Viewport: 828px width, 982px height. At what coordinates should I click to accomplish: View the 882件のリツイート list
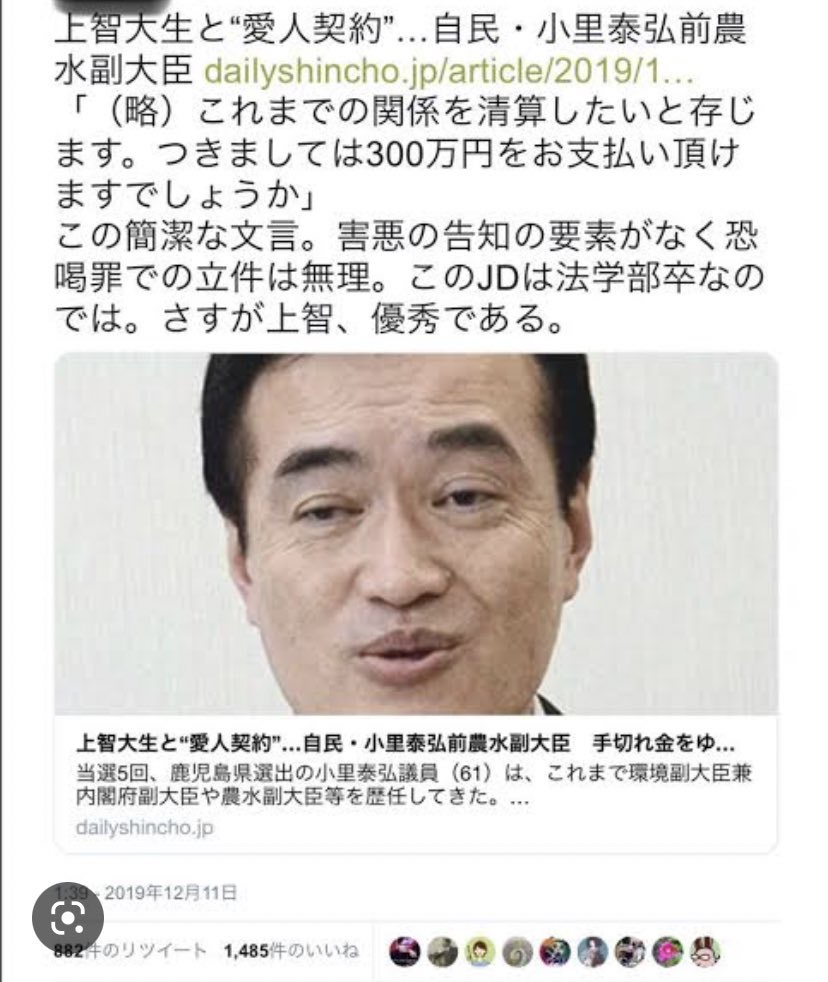130,950
